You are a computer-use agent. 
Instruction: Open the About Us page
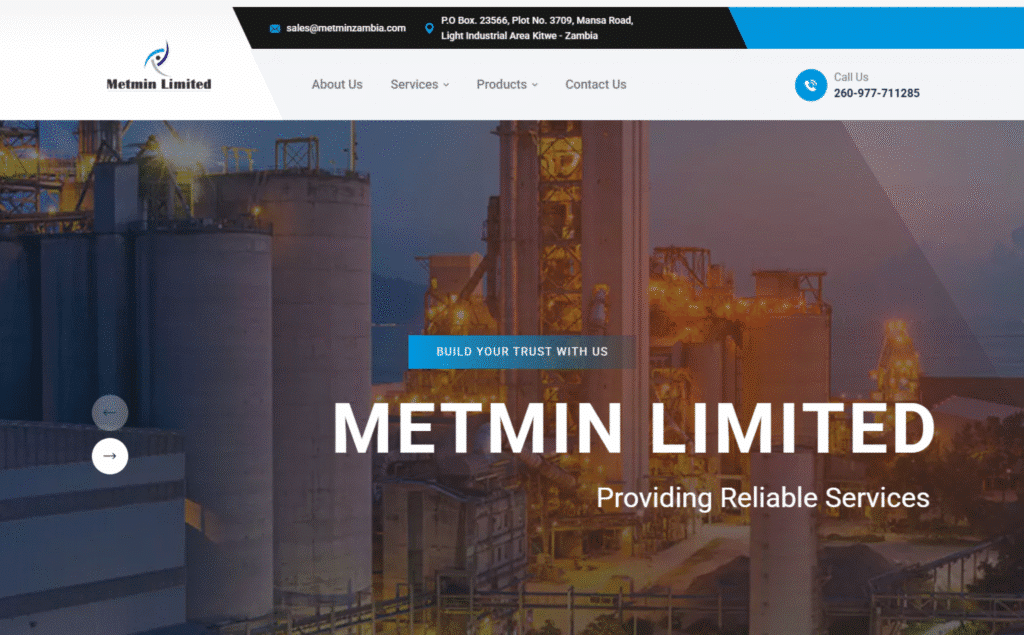[337, 84]
